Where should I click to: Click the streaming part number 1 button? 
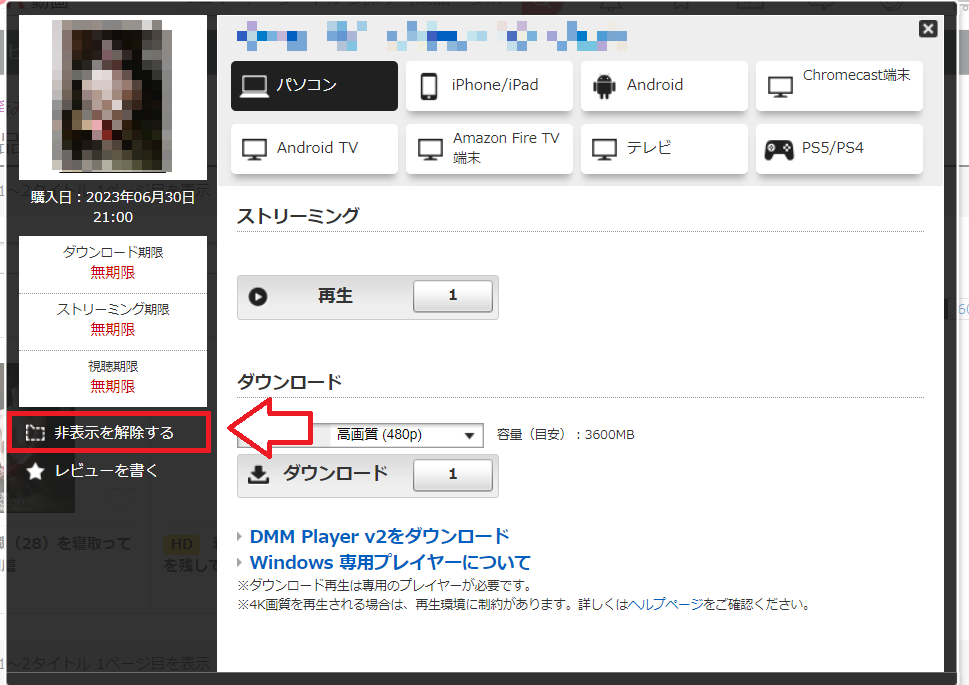click(453, 296)
